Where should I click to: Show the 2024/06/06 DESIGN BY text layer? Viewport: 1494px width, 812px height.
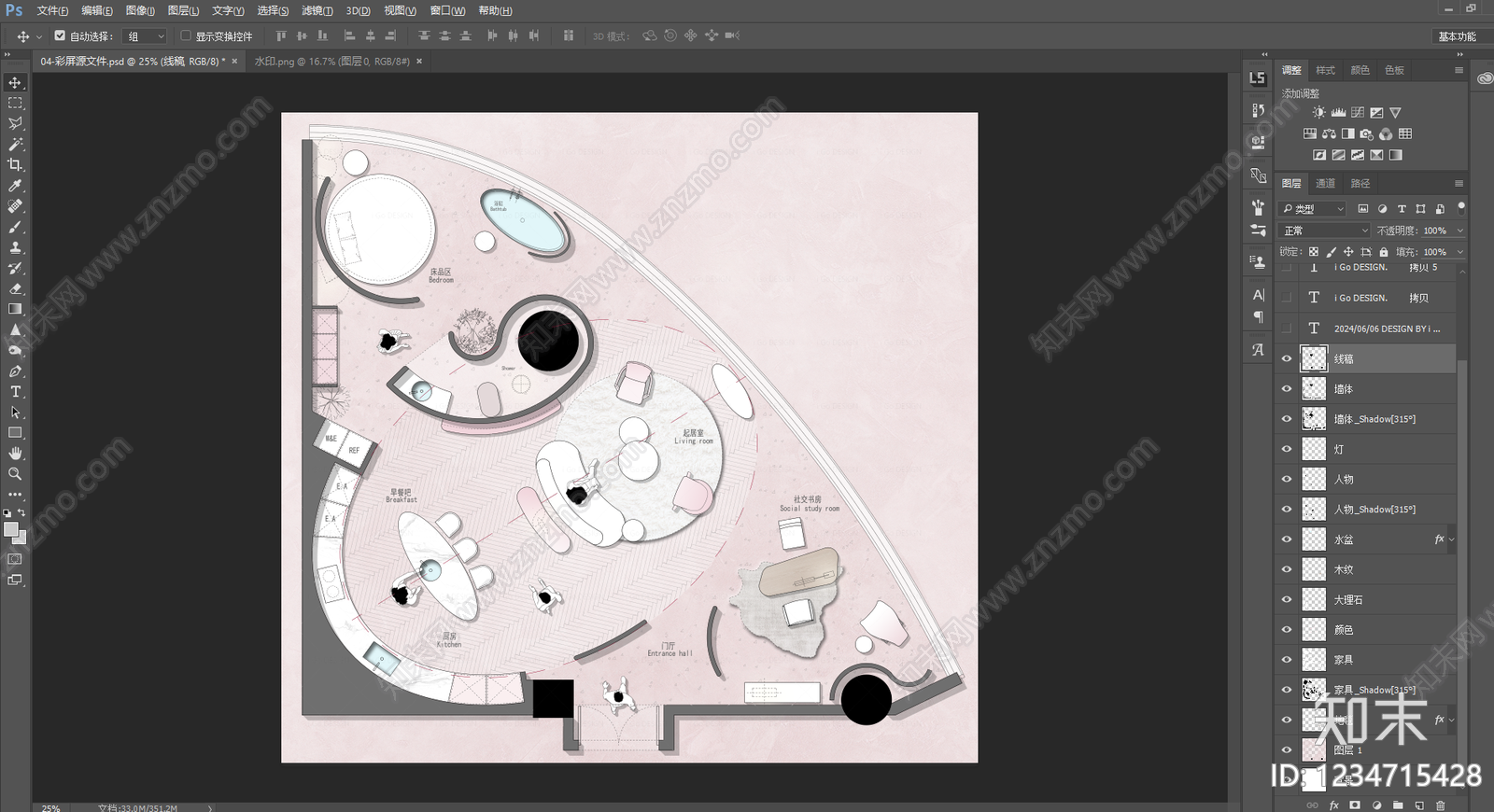point(1287,329)
